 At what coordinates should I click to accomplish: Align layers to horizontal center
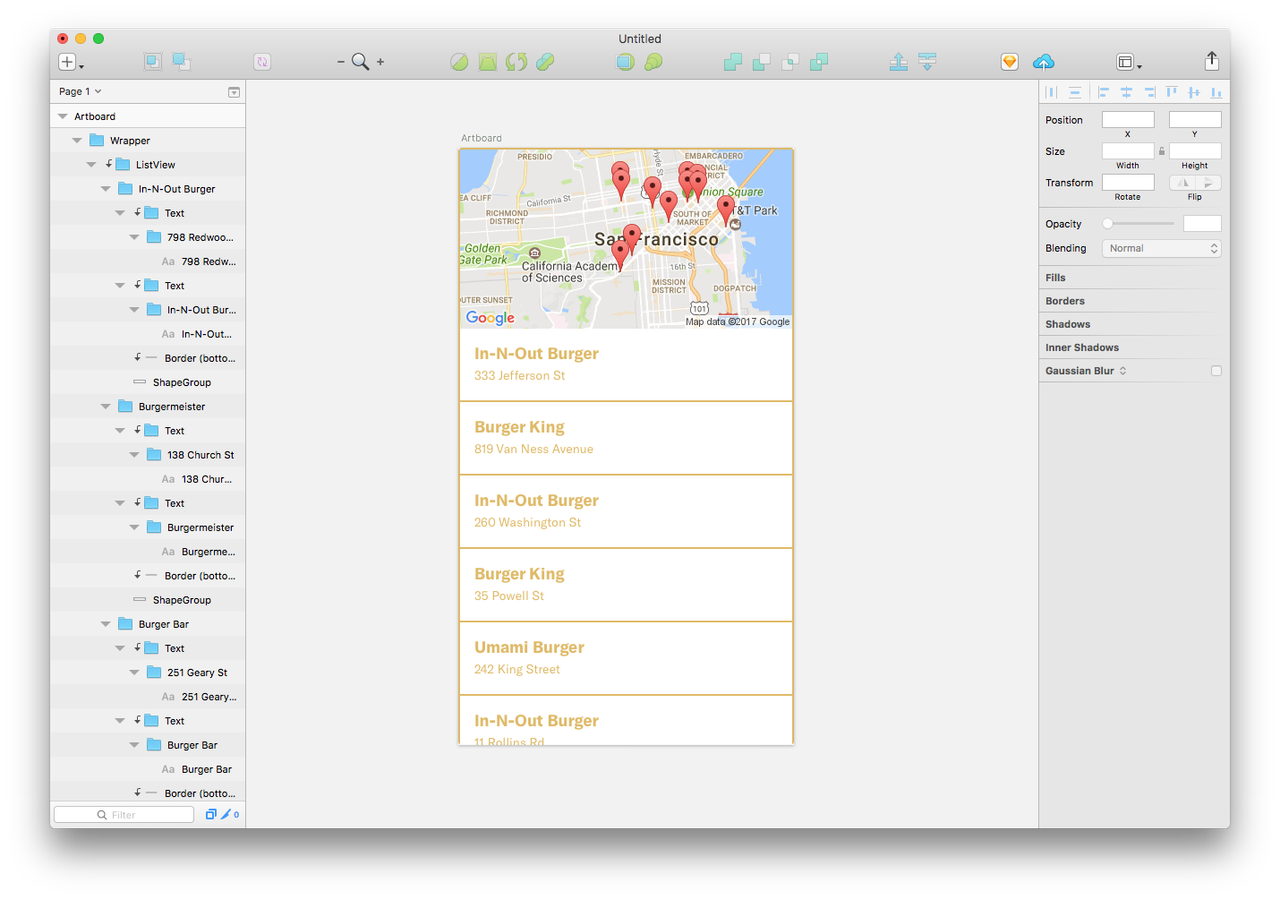1126,92
